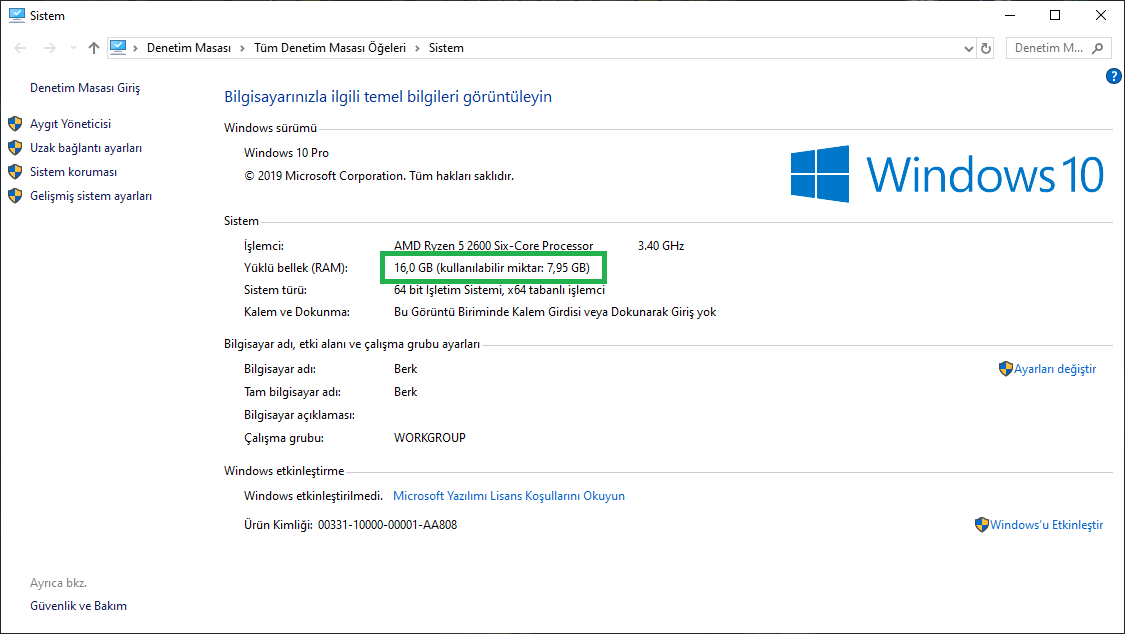Click the WORKGROUP value

click(430, 437)
